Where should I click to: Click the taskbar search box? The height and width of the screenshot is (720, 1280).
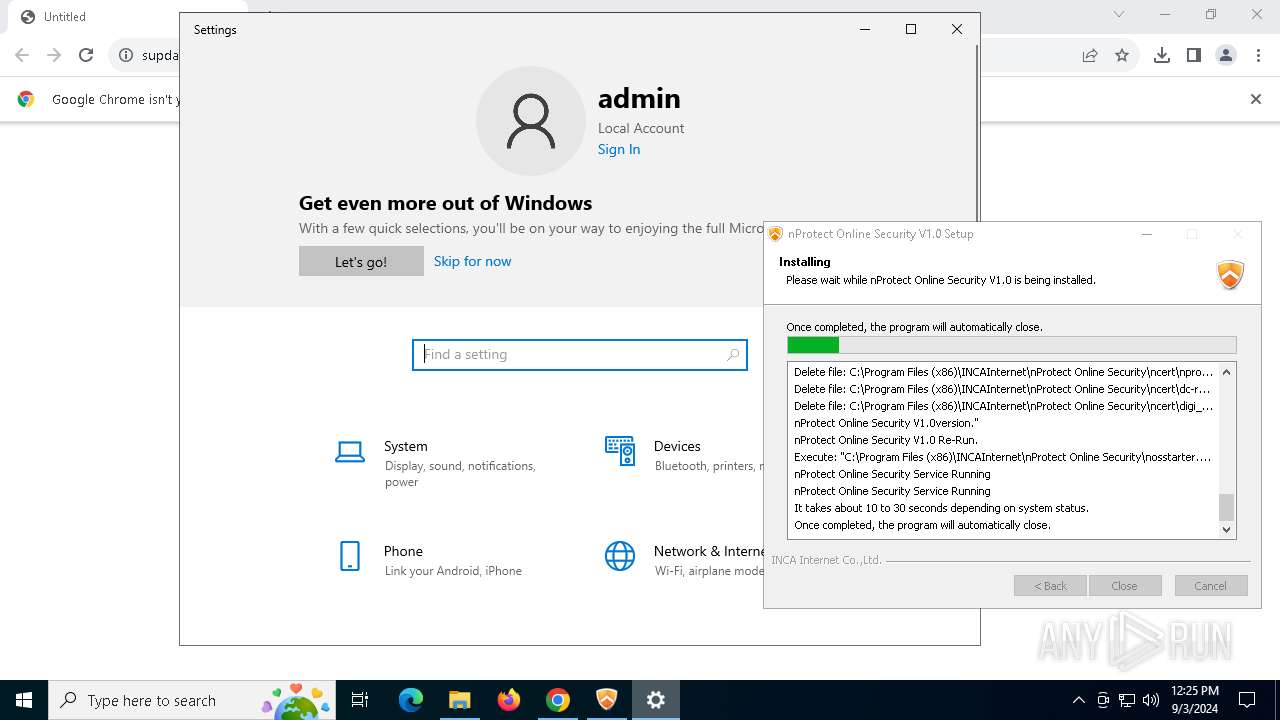(190, 700)
